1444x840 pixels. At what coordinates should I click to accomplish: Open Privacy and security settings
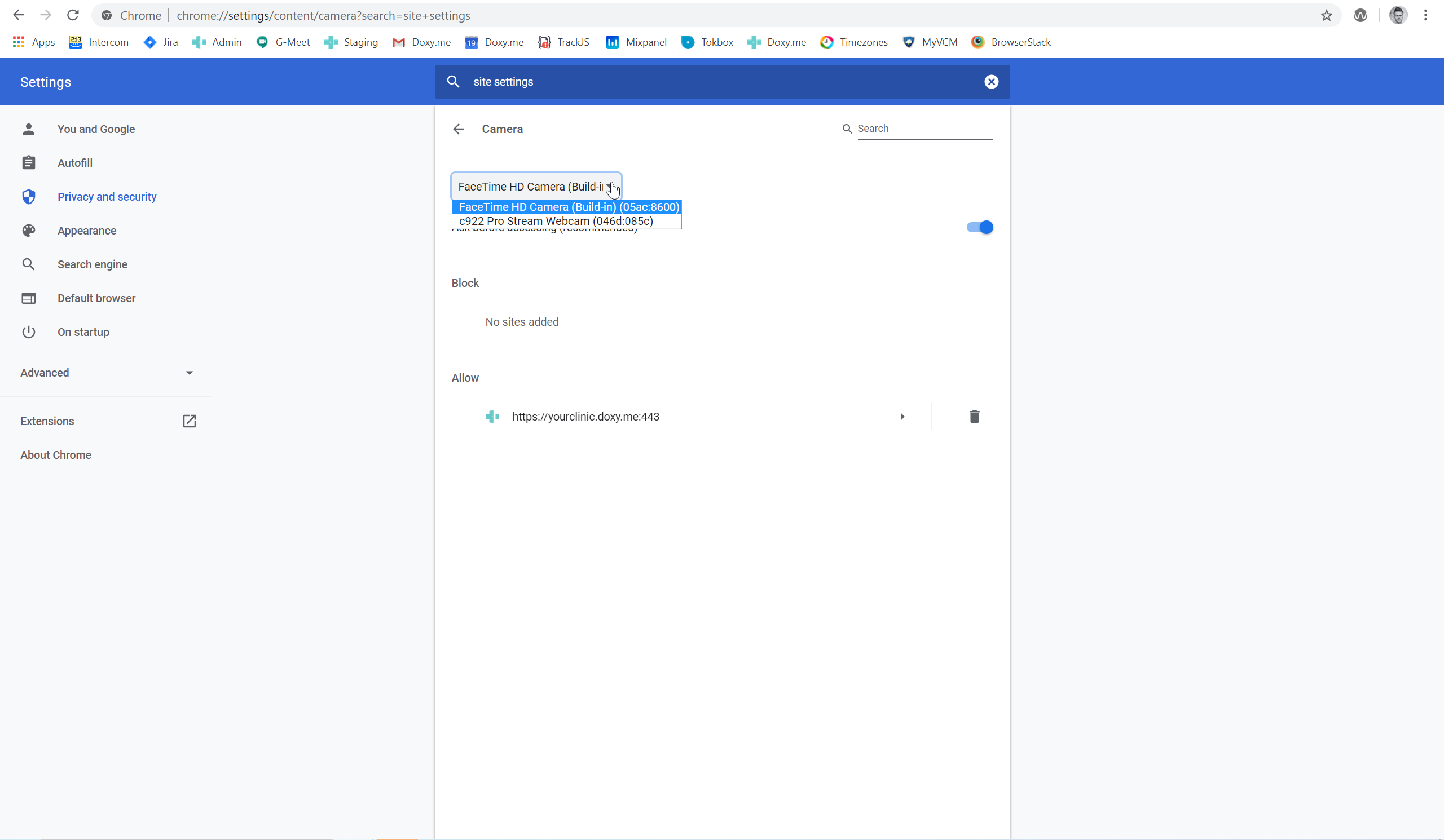pyautogui.click(x=107, y=197)
